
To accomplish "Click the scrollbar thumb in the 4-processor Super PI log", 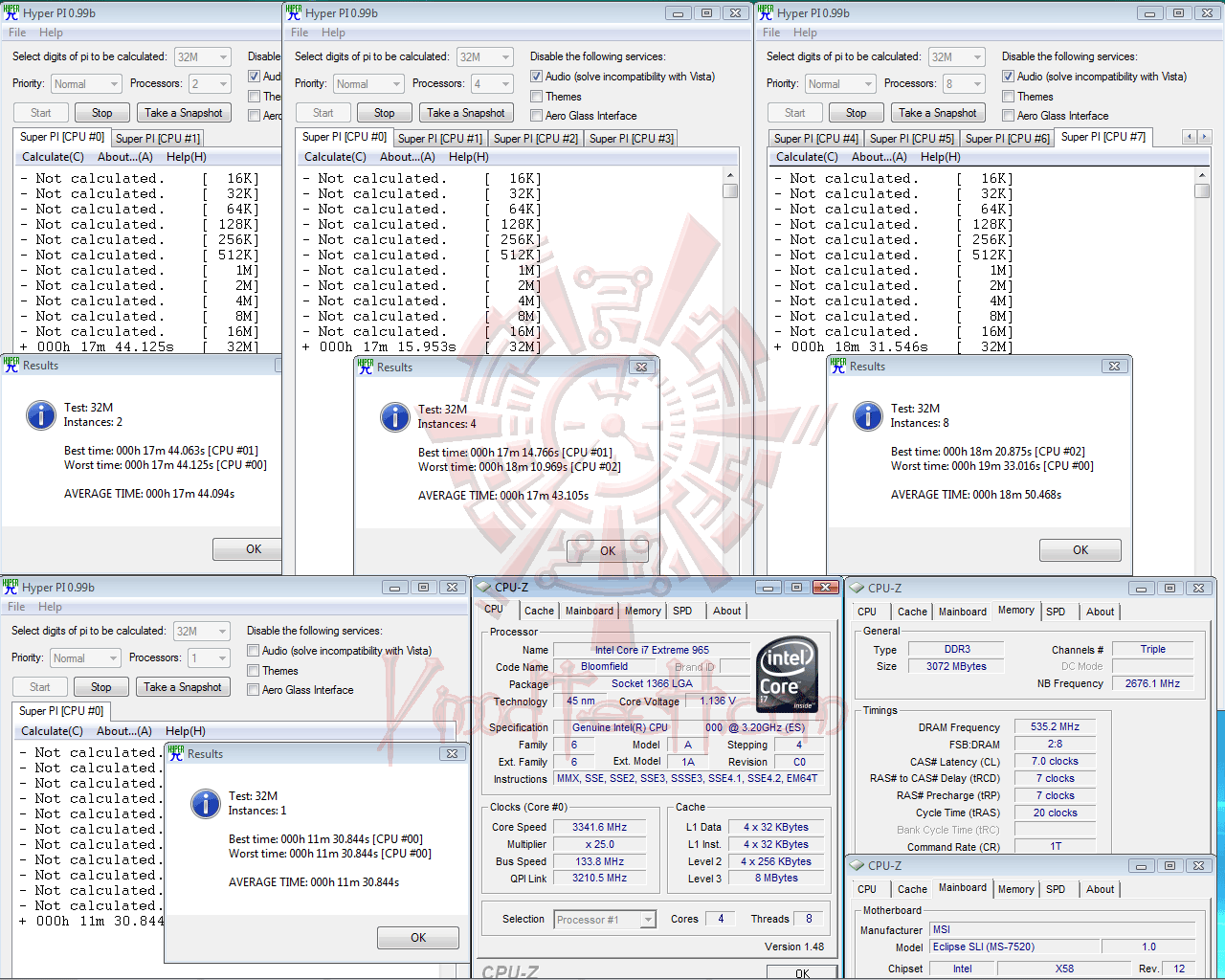I will 730,190.
